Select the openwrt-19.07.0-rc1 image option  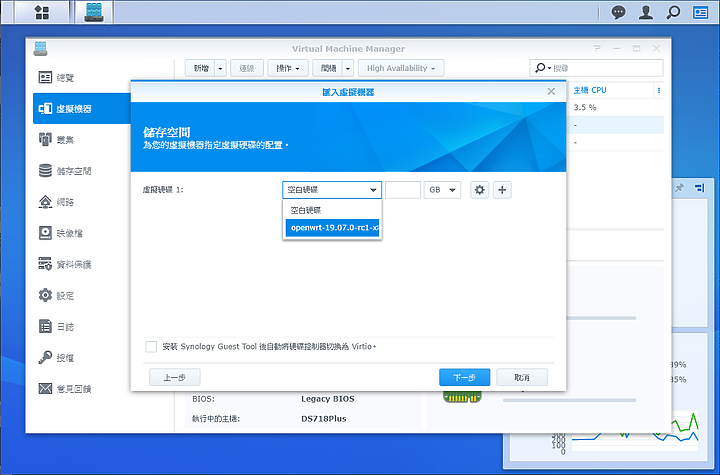(332, 228)
